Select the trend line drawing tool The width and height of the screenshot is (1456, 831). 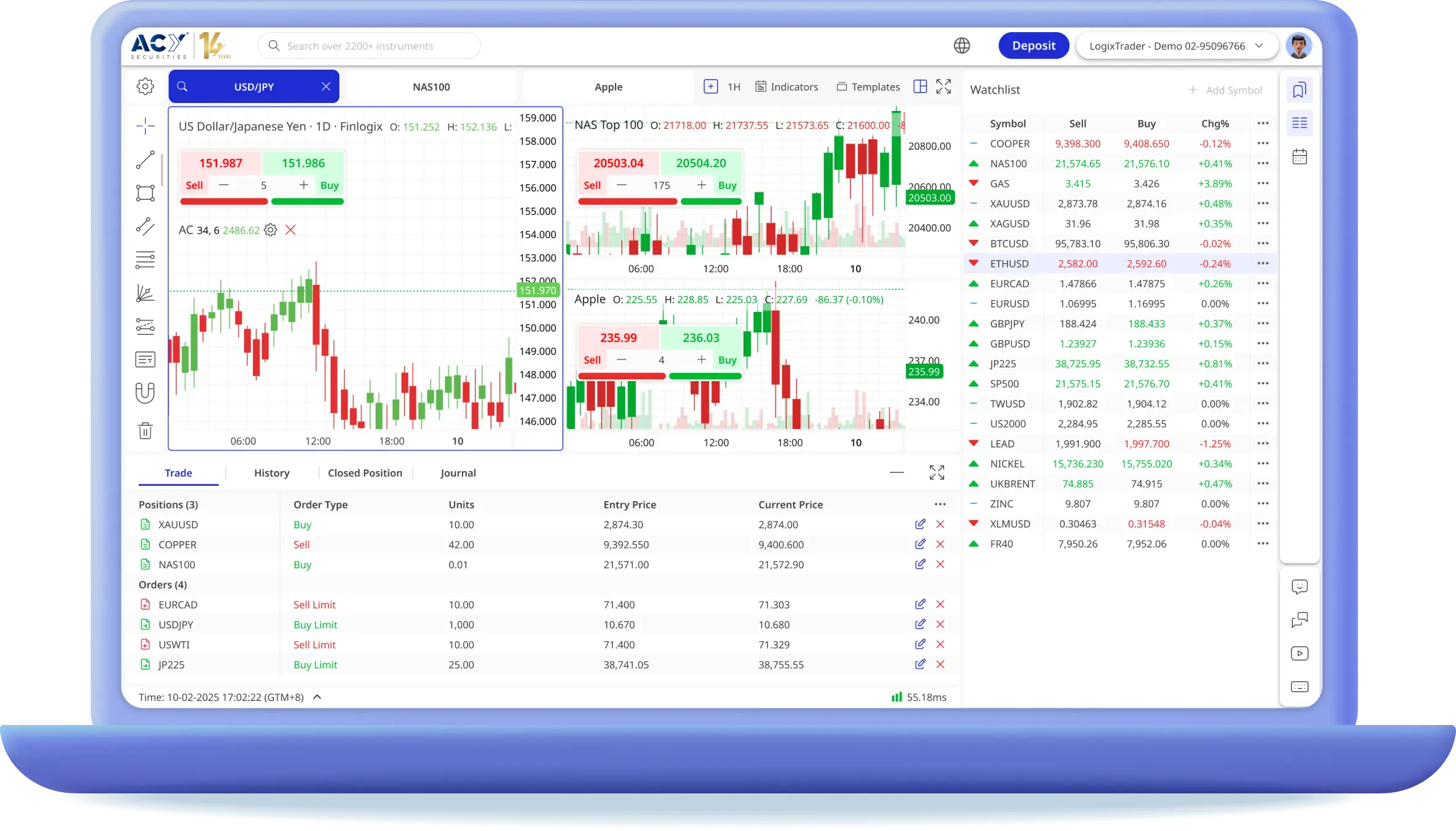146,160
